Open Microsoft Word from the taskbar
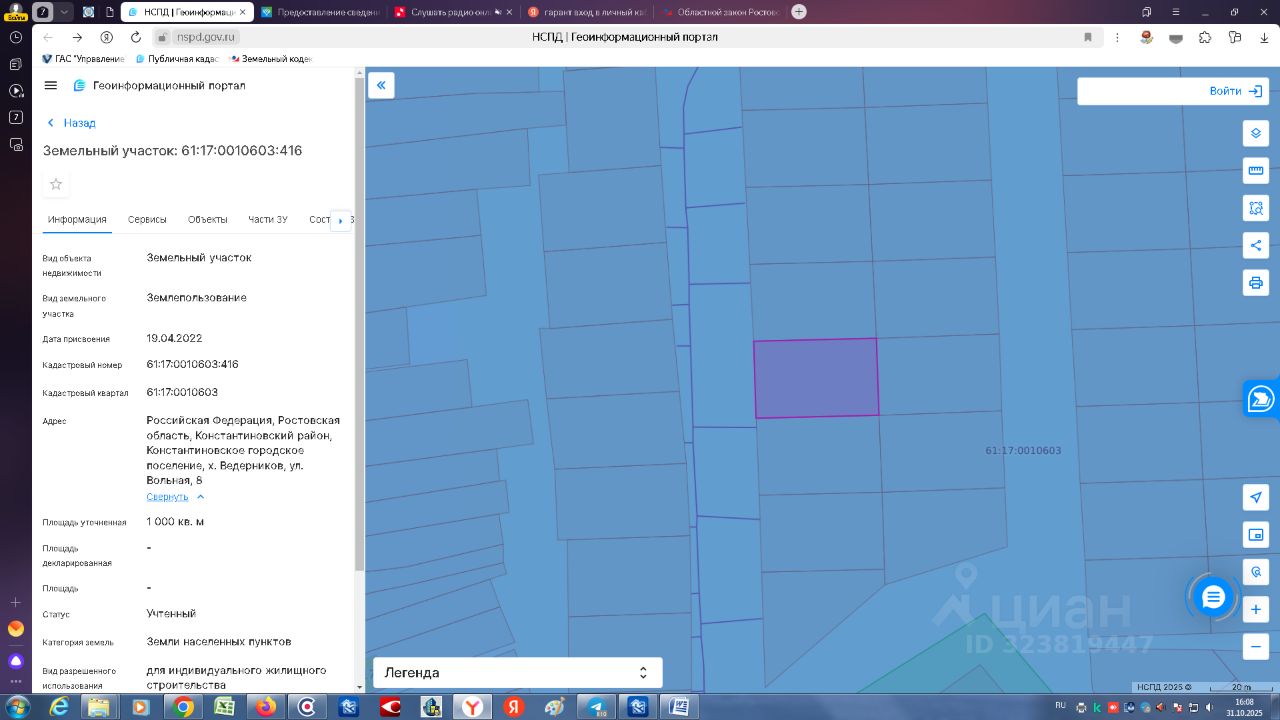Image resolution: width=1280 pixels, height=720 pixels. pos(679,707)
